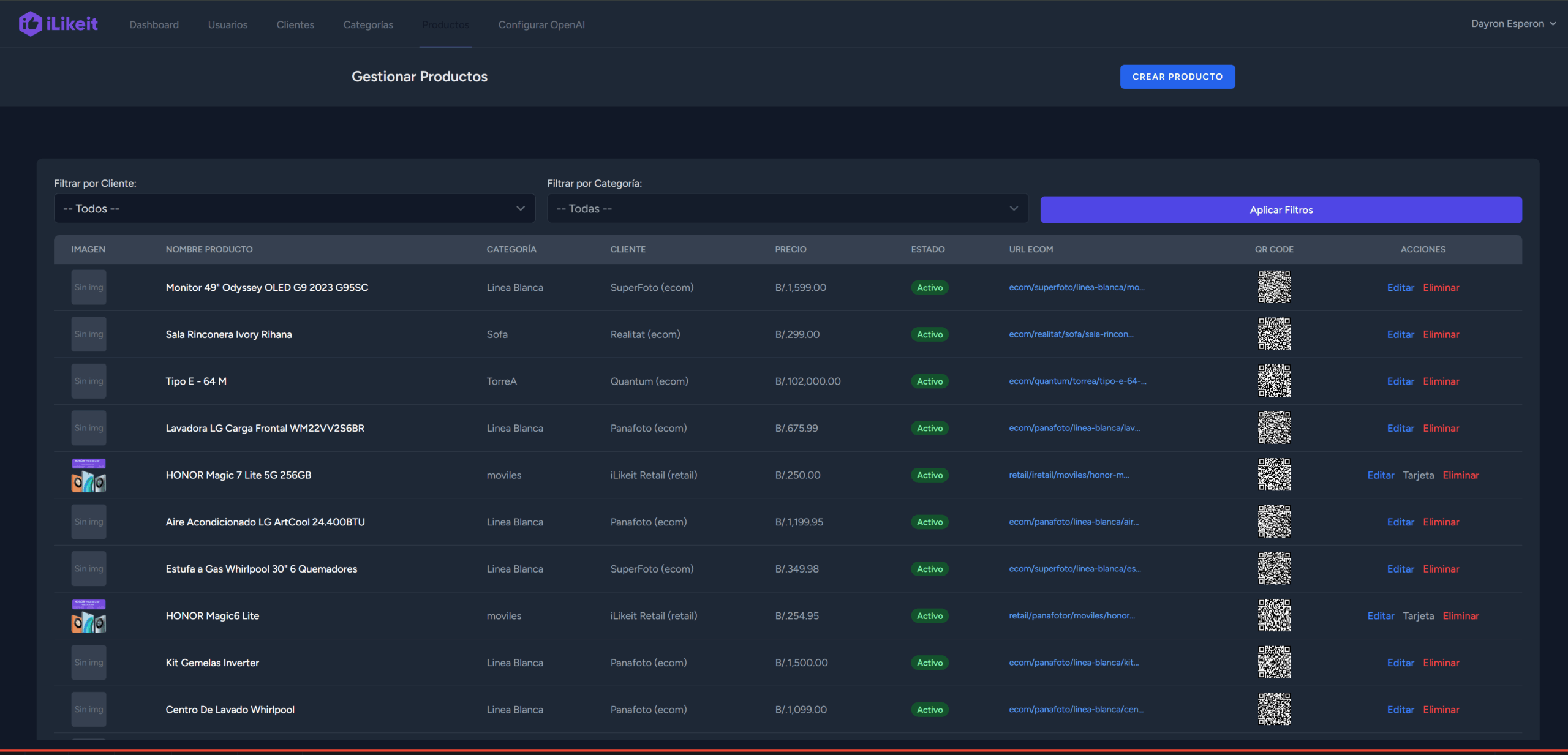Click the Aplicar Filtros button

pyautogui.click(x=1281, y=210)
